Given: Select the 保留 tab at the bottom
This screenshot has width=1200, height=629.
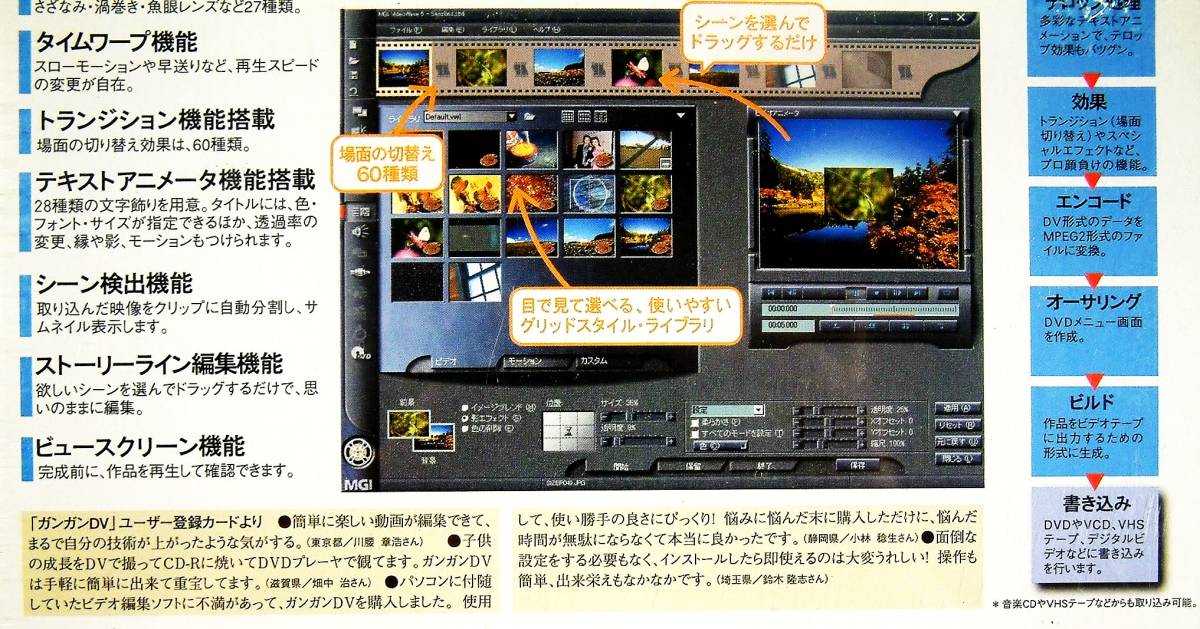Looking at the screenshot, I should click(x=692, y=466).
